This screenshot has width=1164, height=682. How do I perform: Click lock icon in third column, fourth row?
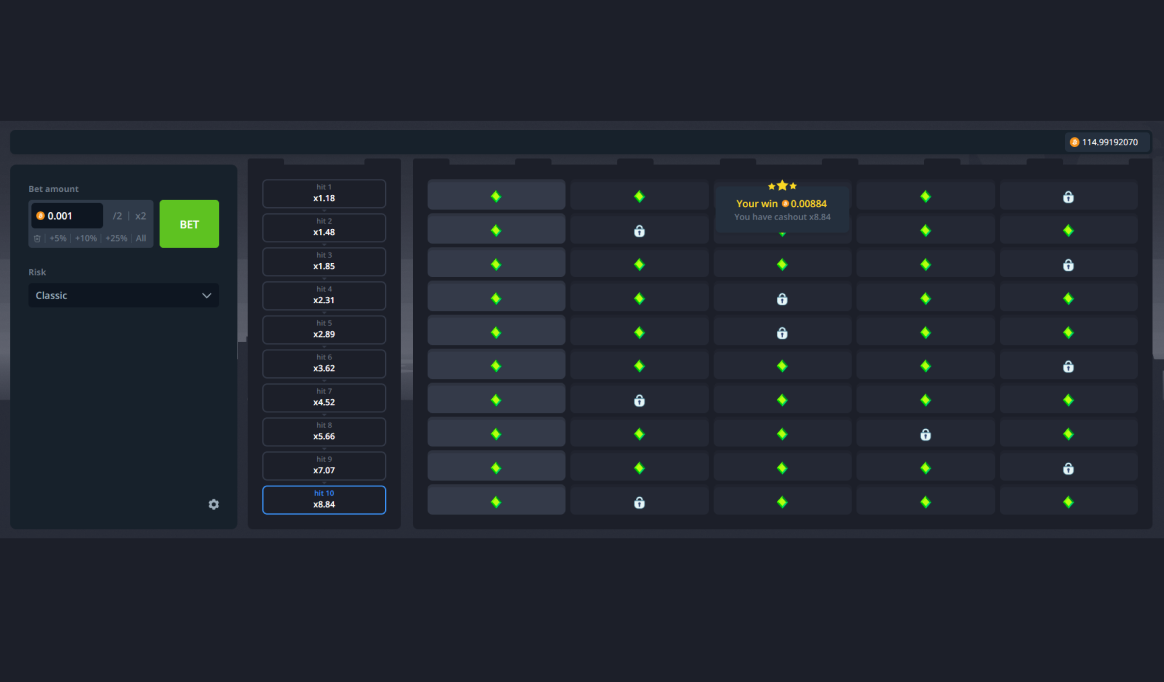(782, 298)
